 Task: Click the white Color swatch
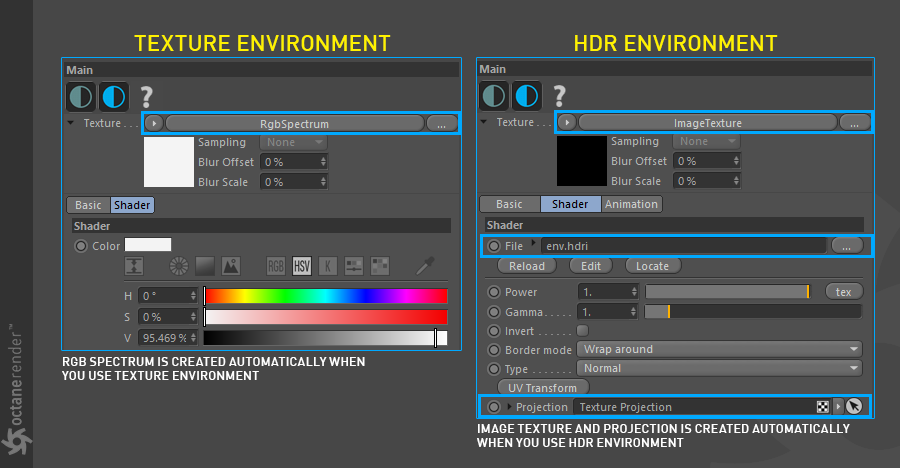(148, 245)
